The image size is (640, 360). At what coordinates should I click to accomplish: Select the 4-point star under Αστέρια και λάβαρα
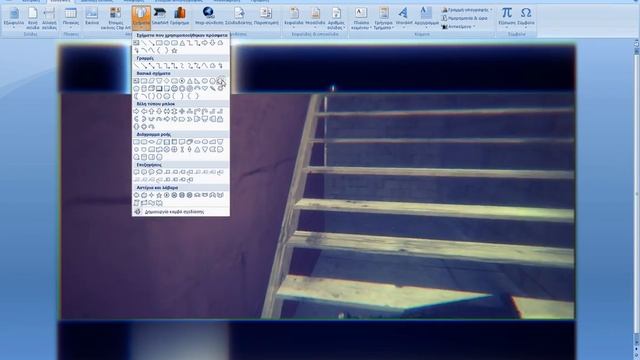click(x=151, y=195)
